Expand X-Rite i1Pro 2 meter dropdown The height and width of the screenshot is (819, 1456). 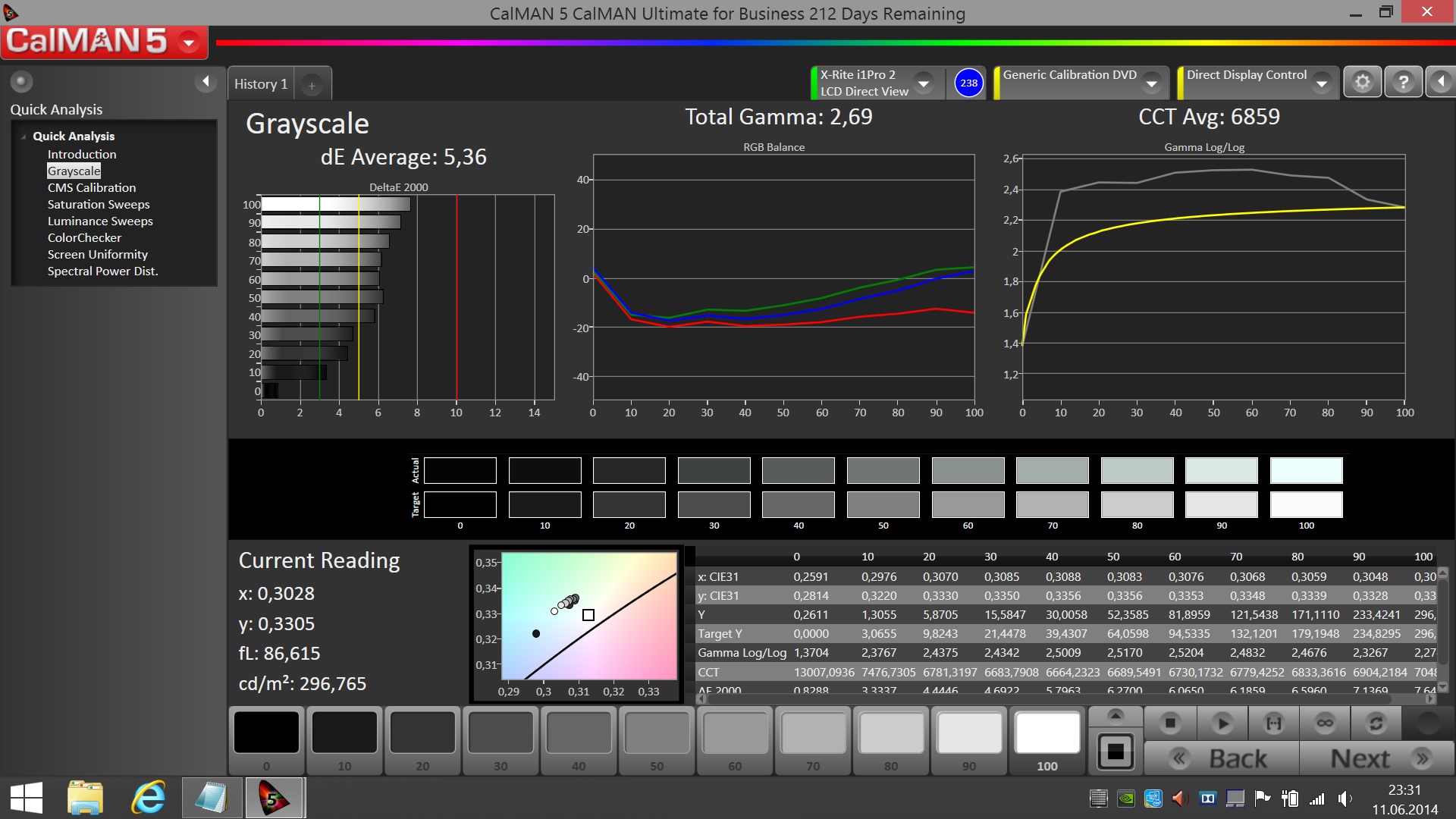coord(924,83)
